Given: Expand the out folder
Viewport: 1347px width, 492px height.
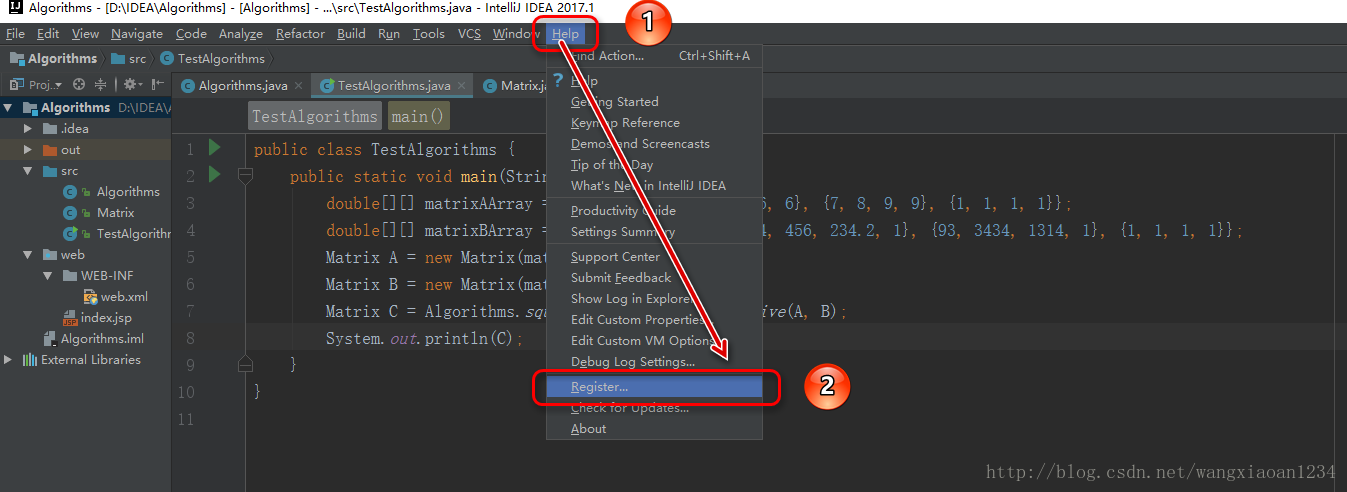Looking at the screenshot, I should (29, 150).
